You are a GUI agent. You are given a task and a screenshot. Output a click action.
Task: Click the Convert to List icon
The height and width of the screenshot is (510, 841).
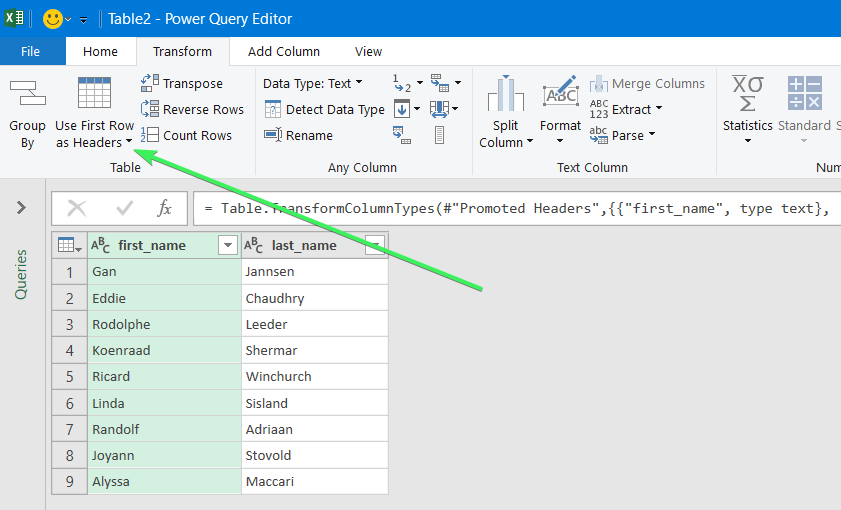[439, 135]
